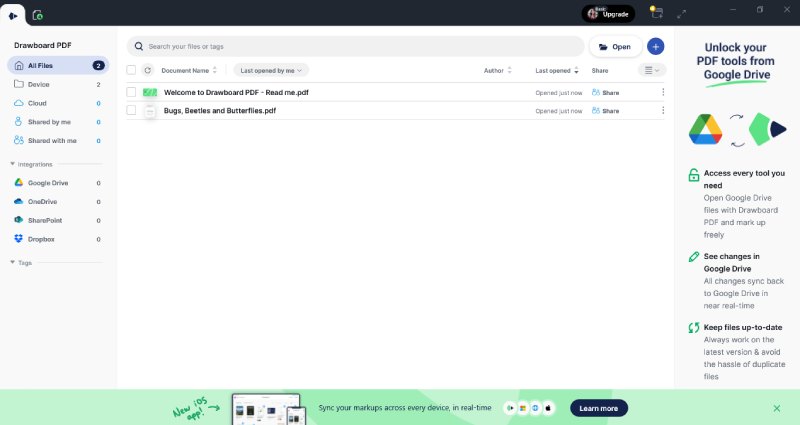
Task: Click the All Files count badge
Action: tap(98, 65)
